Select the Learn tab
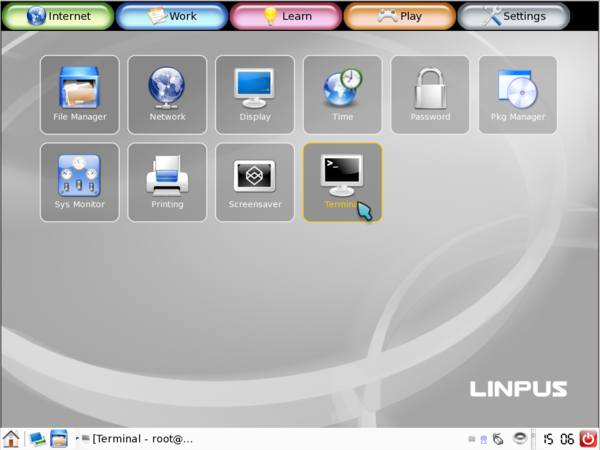The height and width of the screenshot is (450, 600). click(285, 16)
